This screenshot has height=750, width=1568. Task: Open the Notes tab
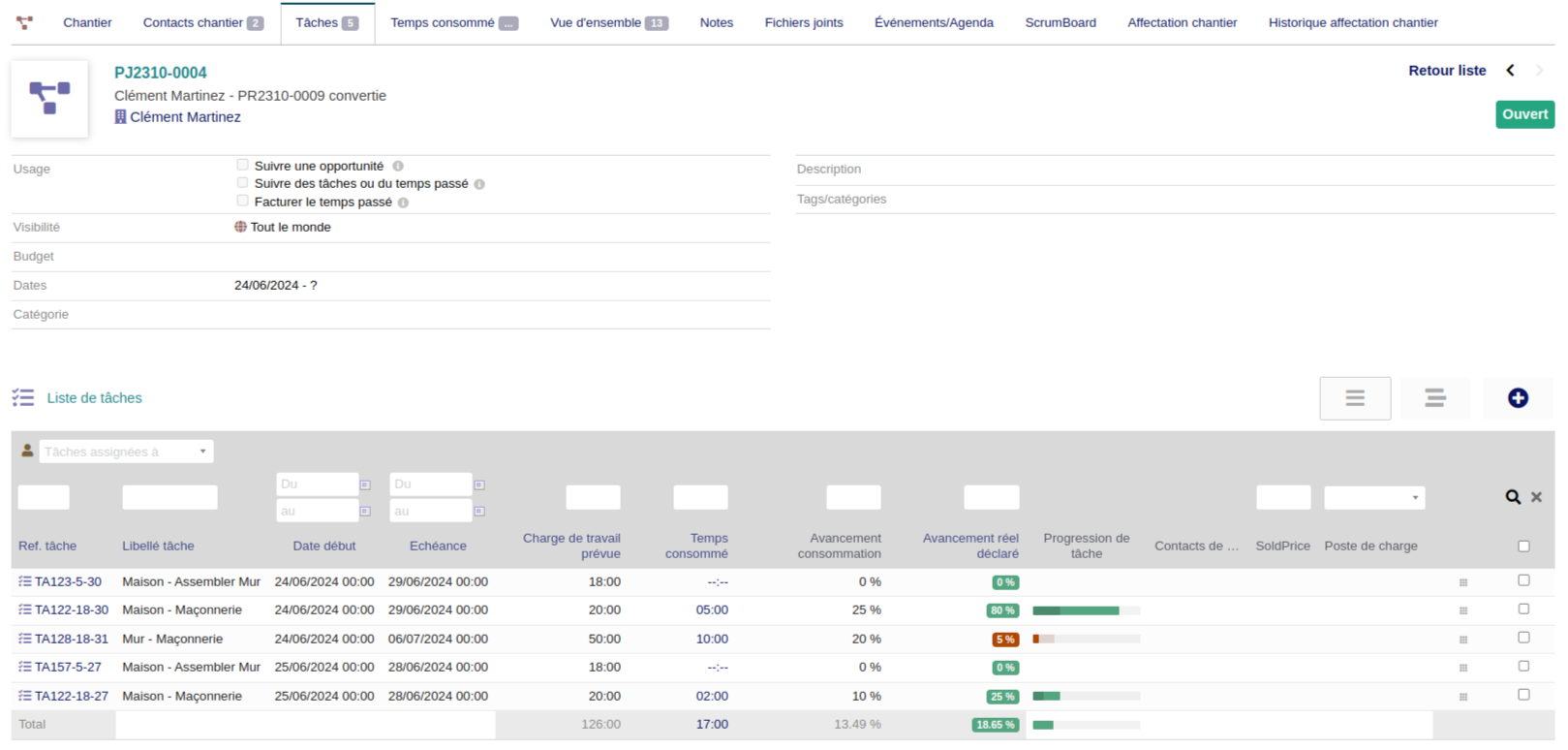[717, 22]
